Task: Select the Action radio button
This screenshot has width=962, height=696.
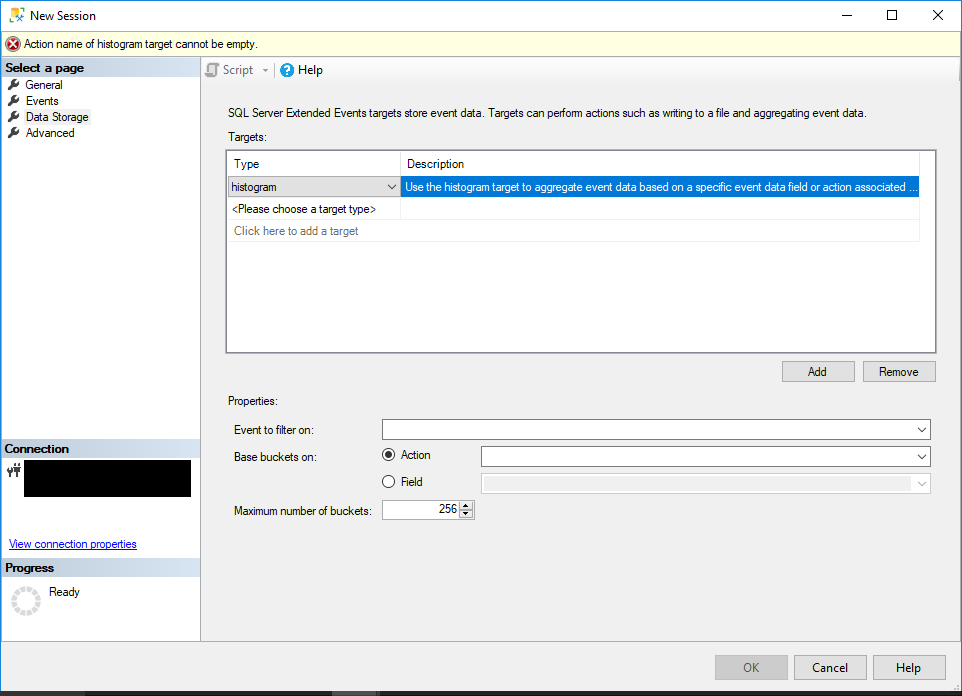Action: pos(388,455)
